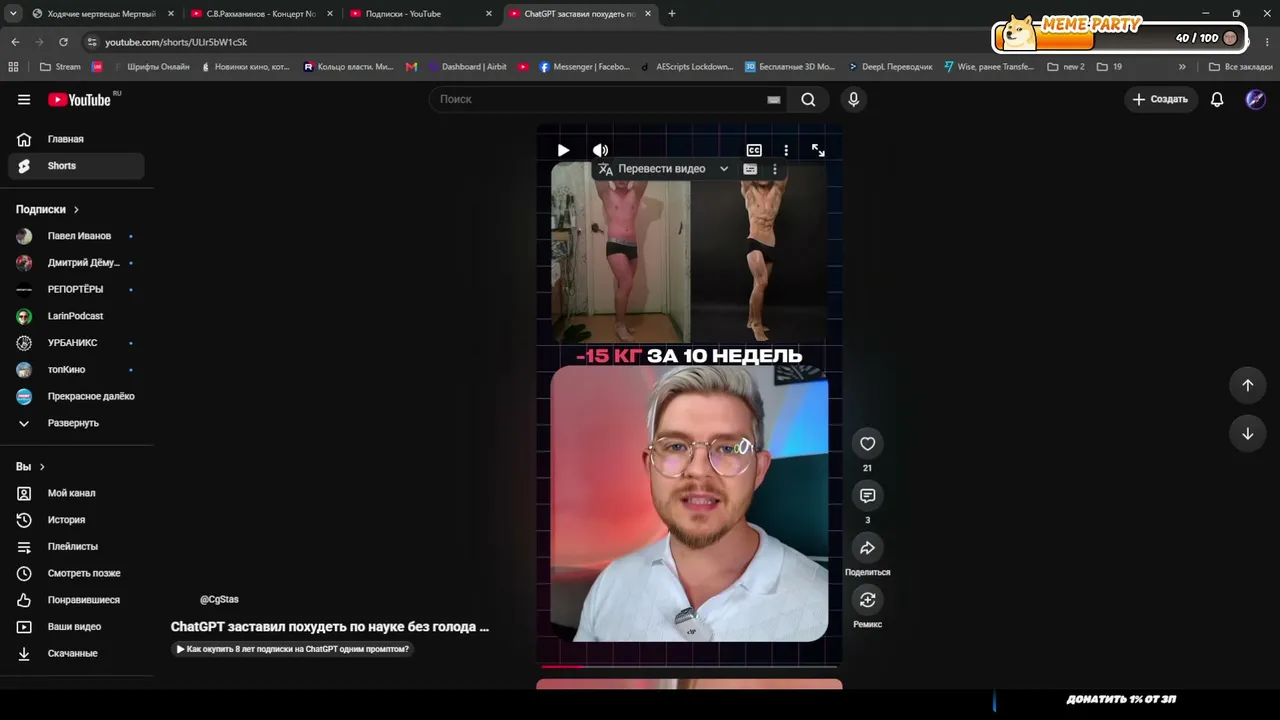This screenshot has height=720, width=1280.
Task: Open the notifications bell
Action: click(x=1217, y=99)
